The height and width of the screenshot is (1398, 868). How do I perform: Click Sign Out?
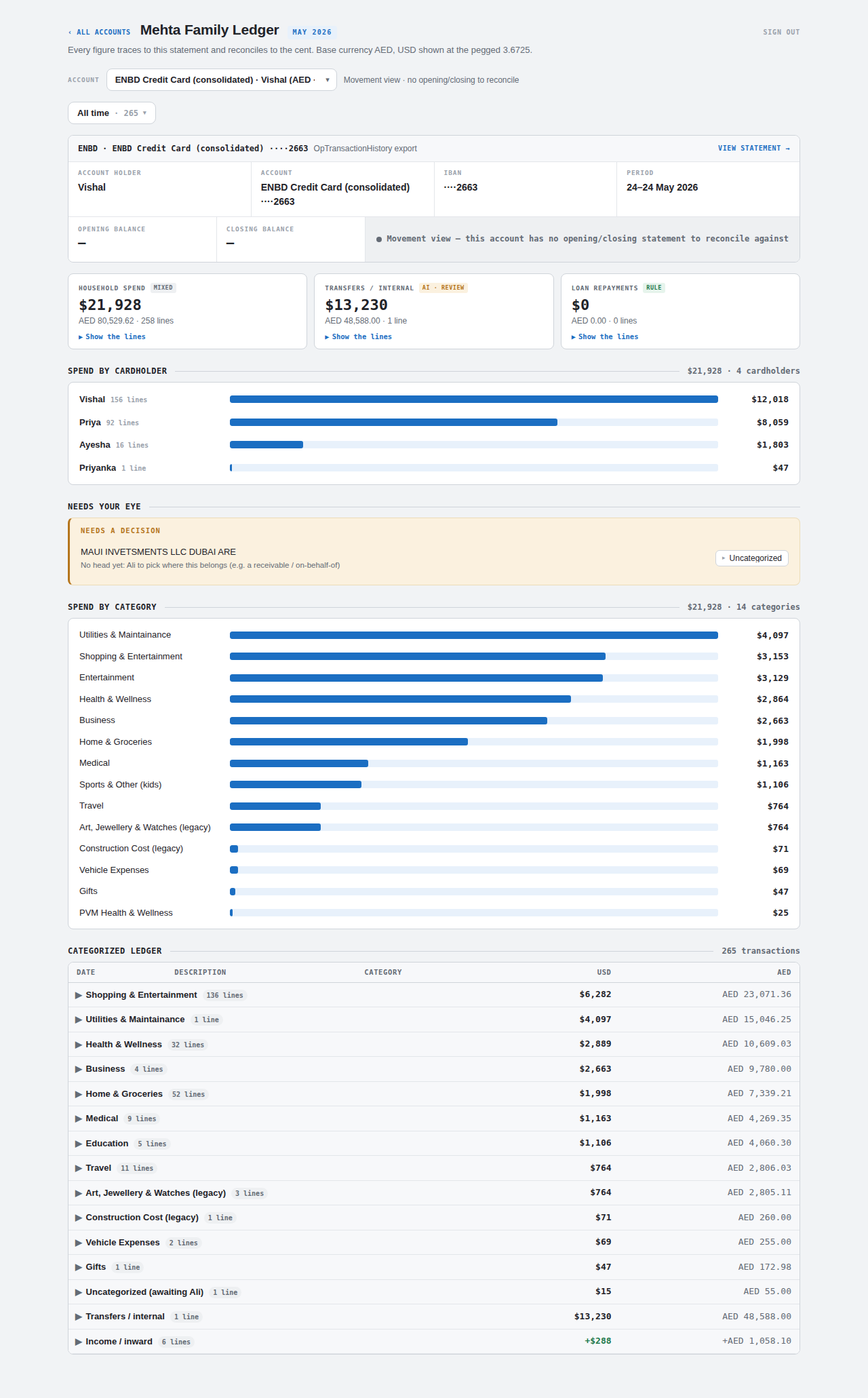[x=781, y=32]
